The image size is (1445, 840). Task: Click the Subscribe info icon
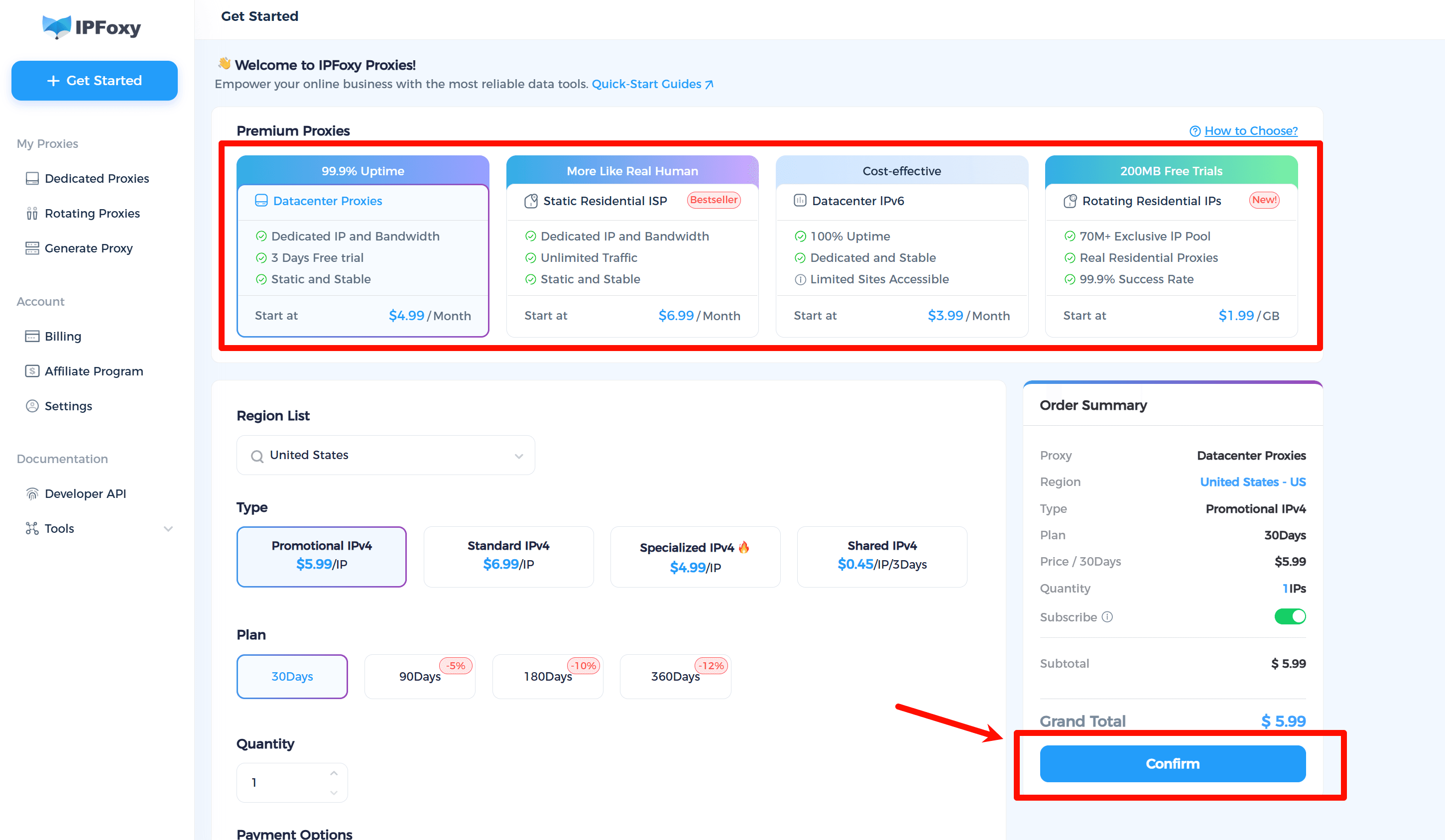click(x=1107, y=617)
